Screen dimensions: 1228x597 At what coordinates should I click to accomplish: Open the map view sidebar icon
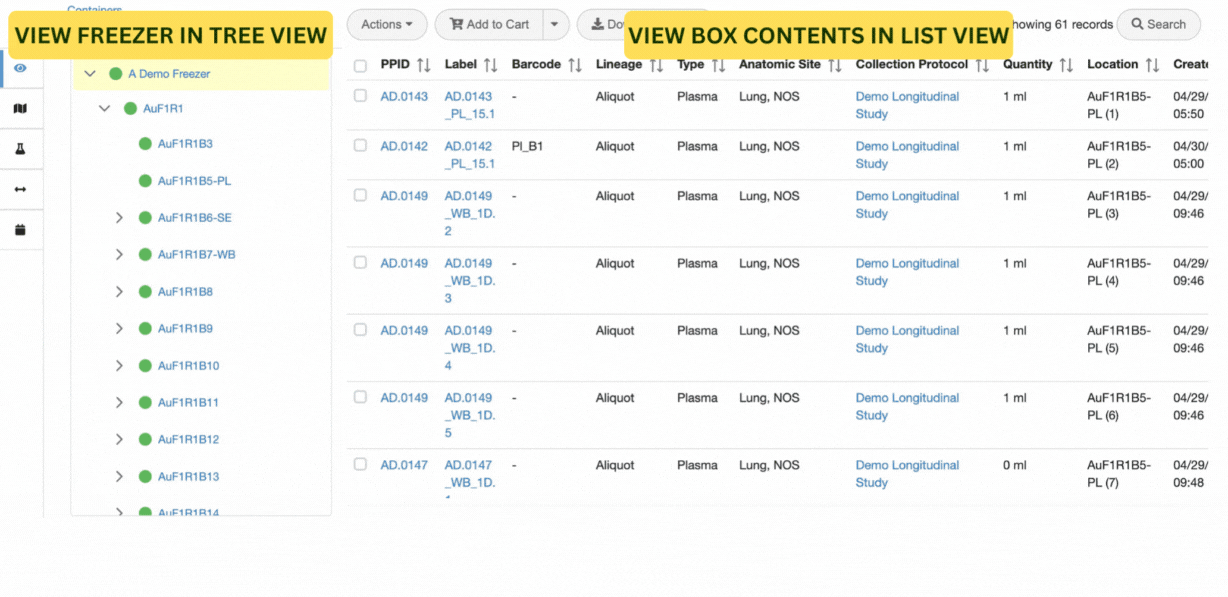[20, 108]
